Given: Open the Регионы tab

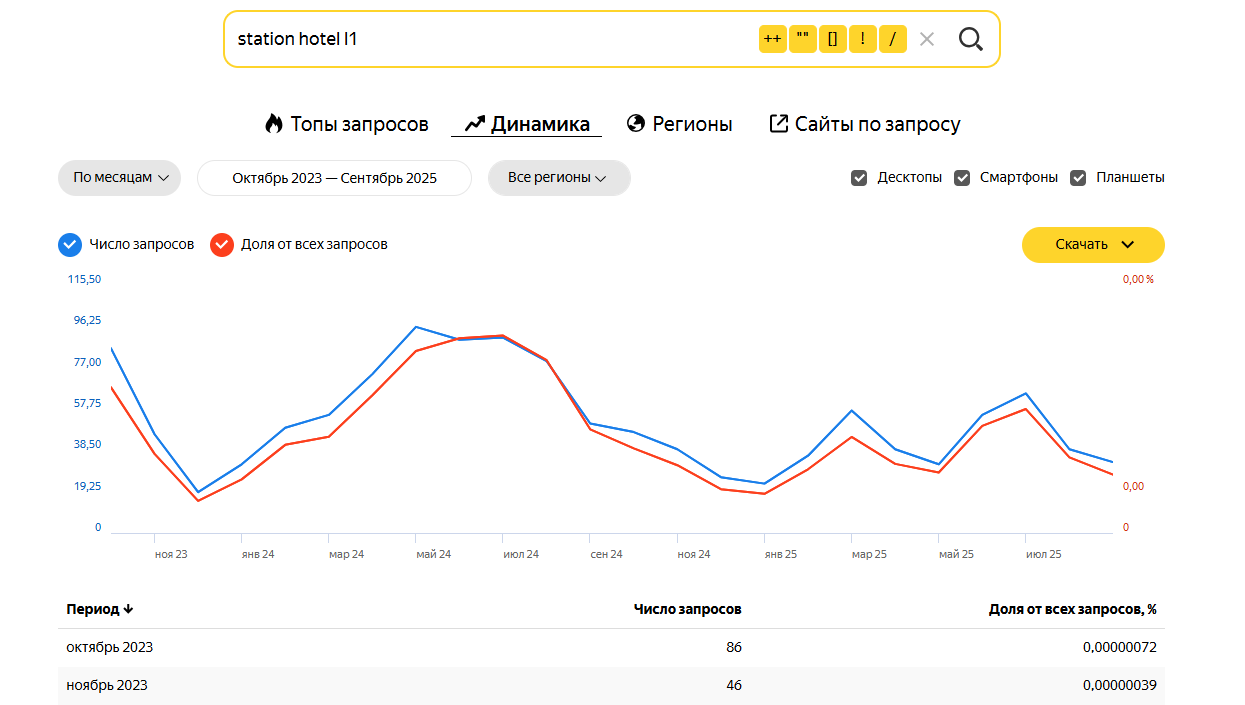Looking at the screenshot, I should click(x=679, y=124).
